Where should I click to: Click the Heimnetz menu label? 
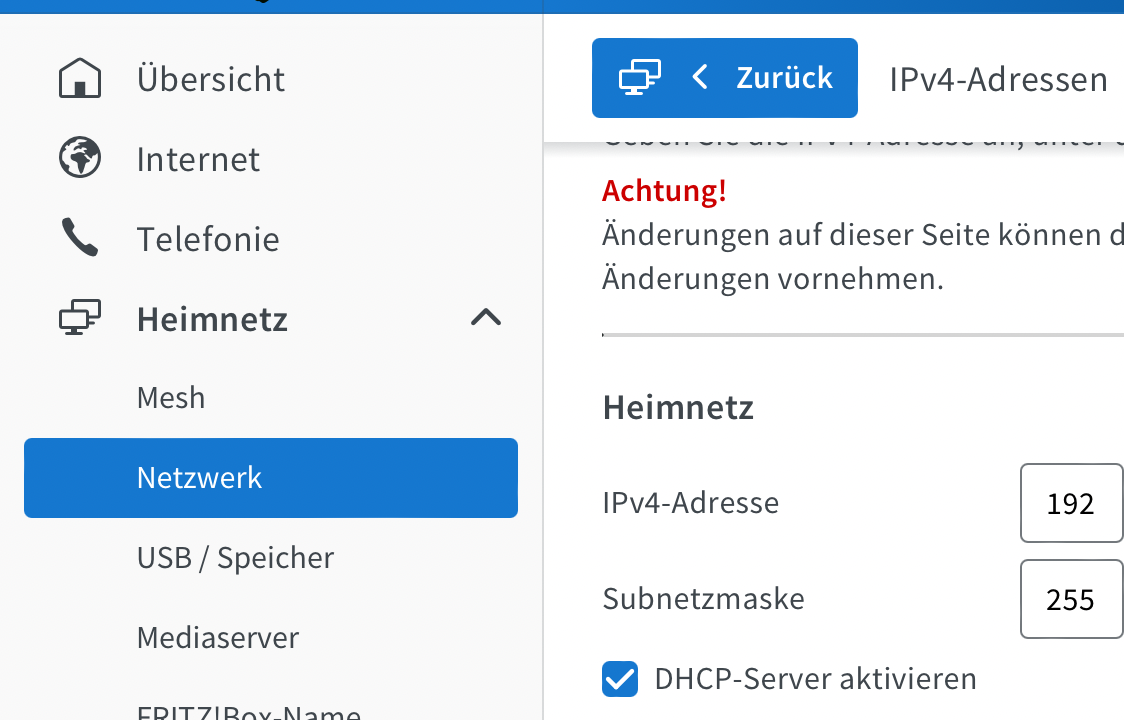click(212, 319)
